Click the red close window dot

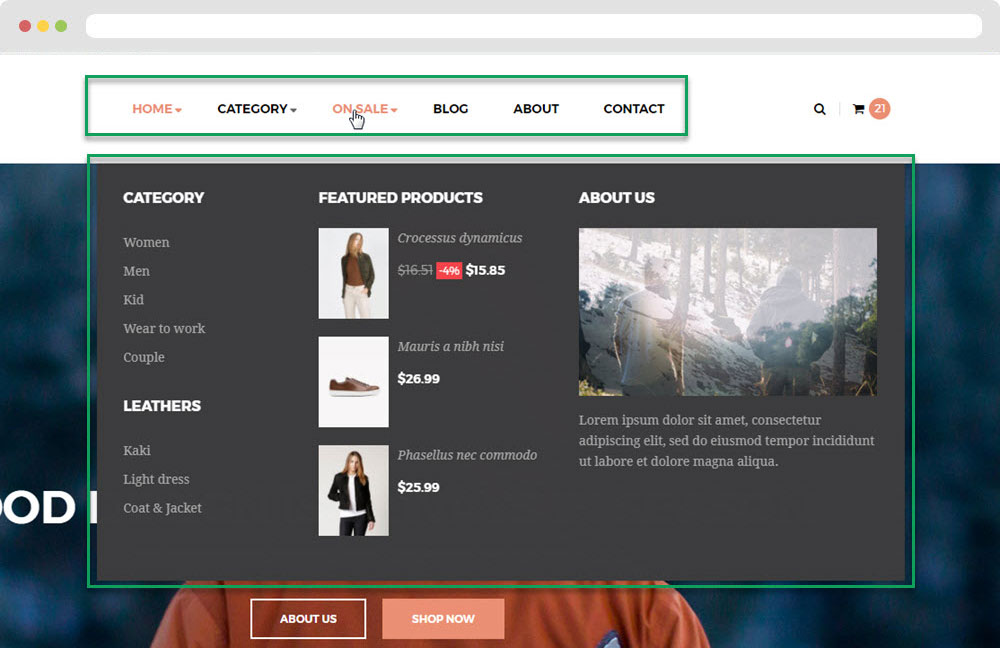pos(25,26)
